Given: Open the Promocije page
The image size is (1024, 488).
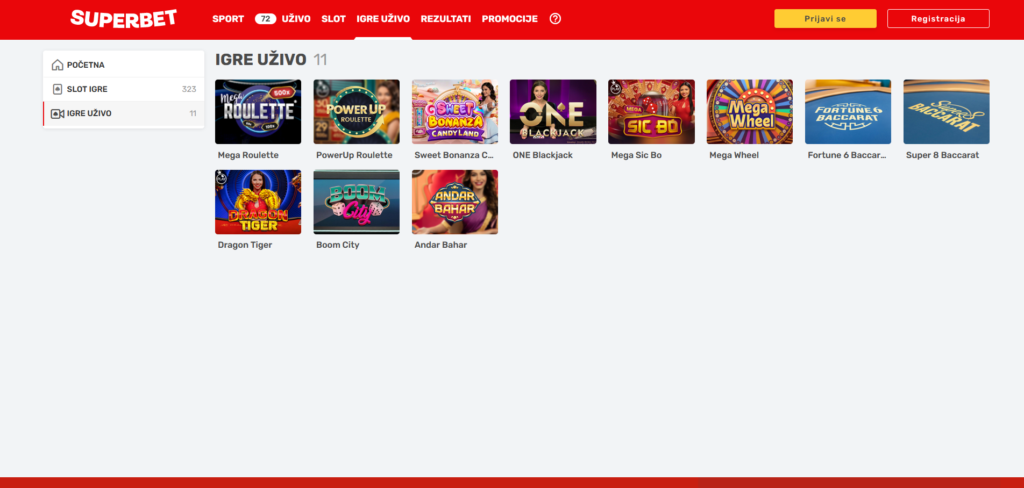Looking at the screenshot, I should click(x=510, y=19).
